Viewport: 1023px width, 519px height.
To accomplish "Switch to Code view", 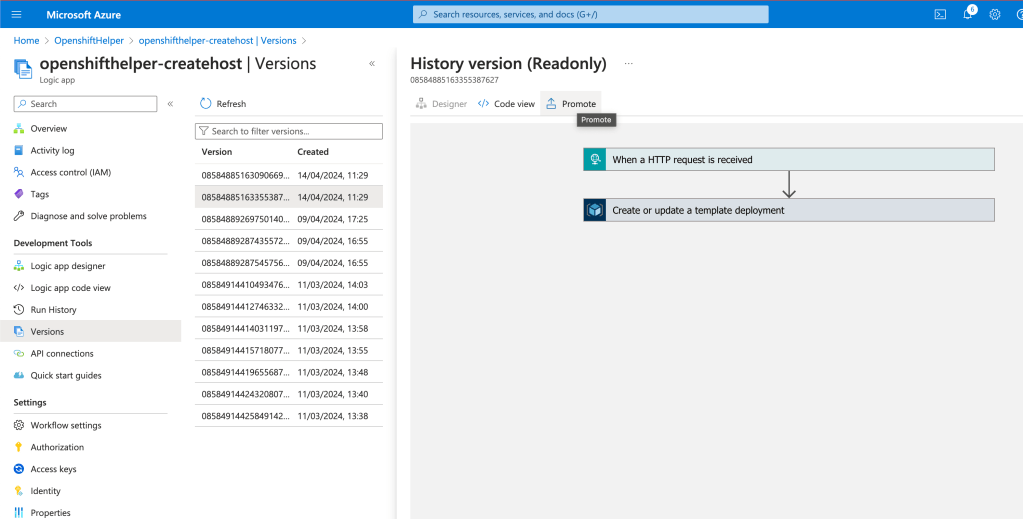I will tap(506, 104).
